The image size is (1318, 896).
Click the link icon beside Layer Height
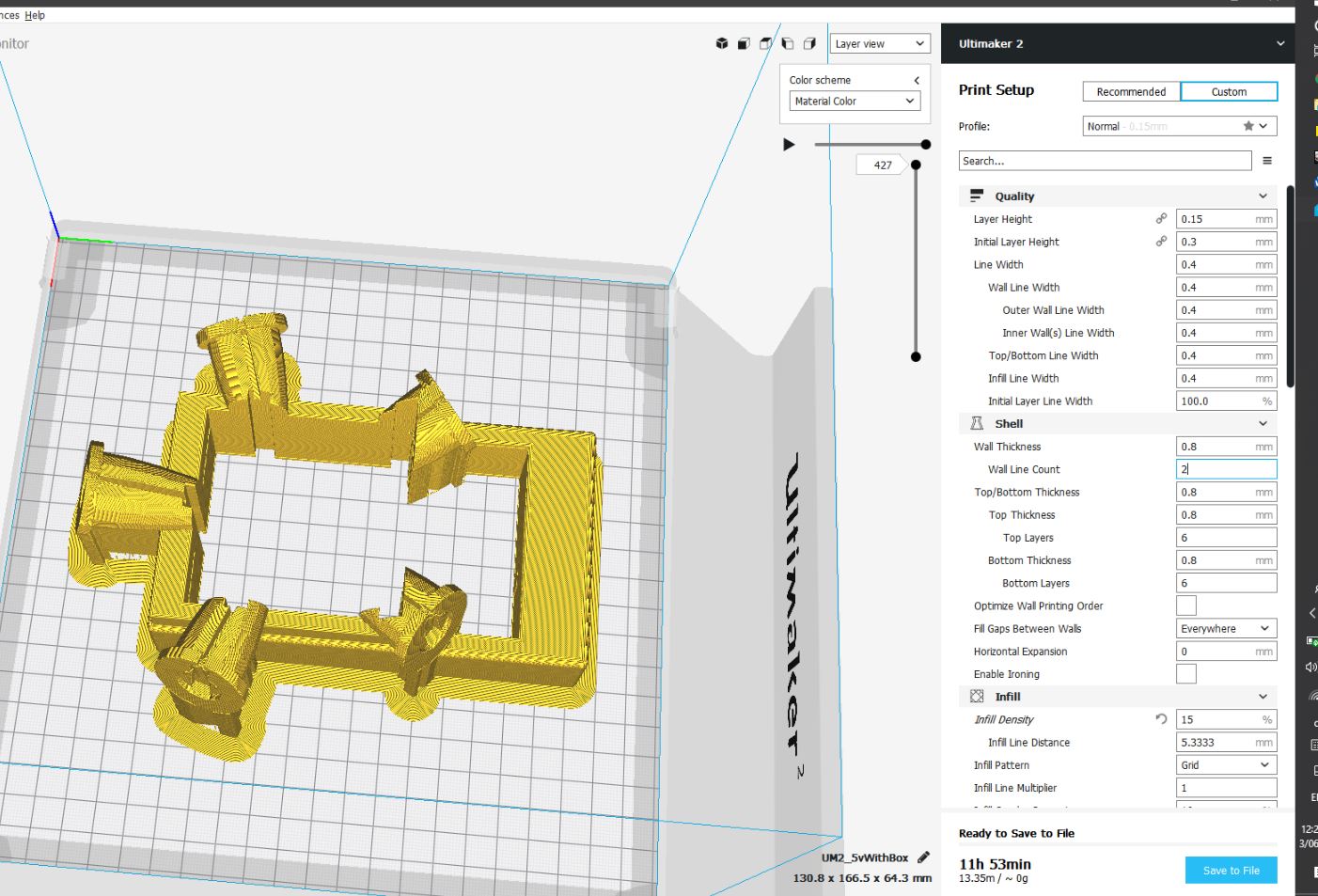(1162, 218)
